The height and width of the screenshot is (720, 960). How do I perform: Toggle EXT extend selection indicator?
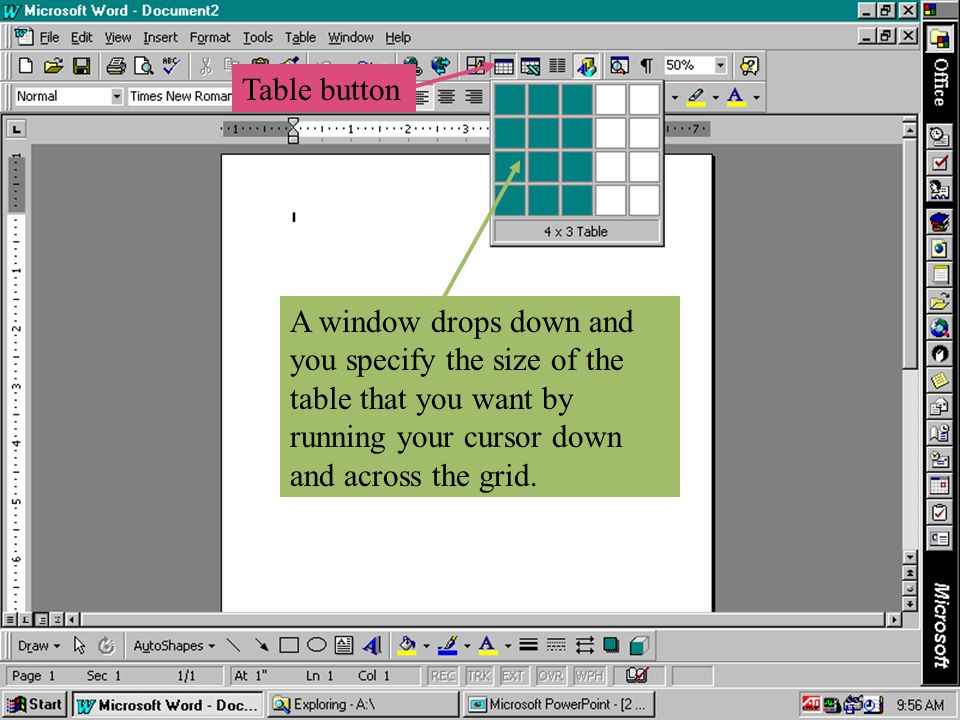(x=513, y=676)
